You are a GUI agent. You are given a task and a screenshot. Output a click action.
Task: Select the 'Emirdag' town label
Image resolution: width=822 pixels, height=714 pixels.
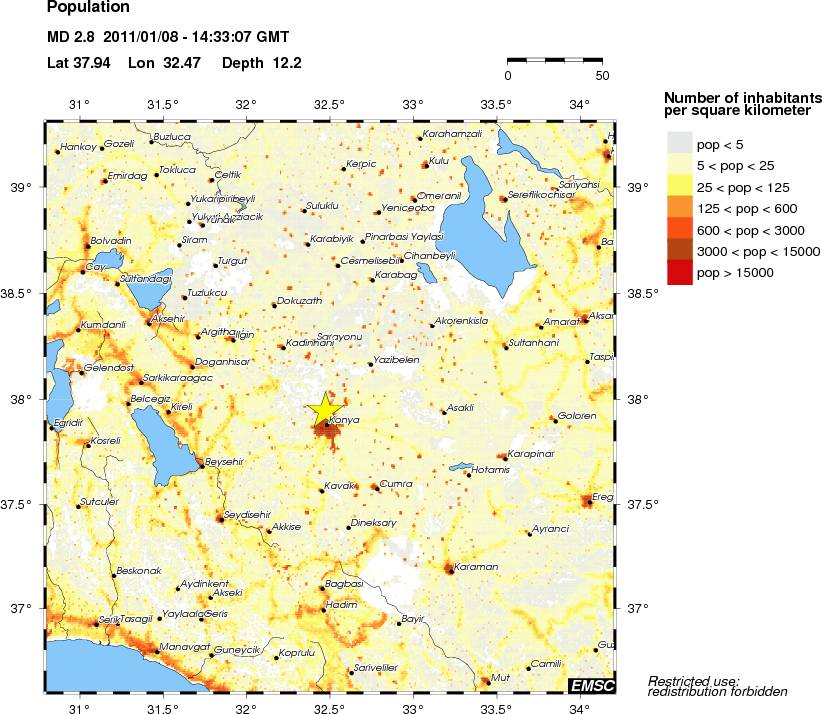coord(127,176)
